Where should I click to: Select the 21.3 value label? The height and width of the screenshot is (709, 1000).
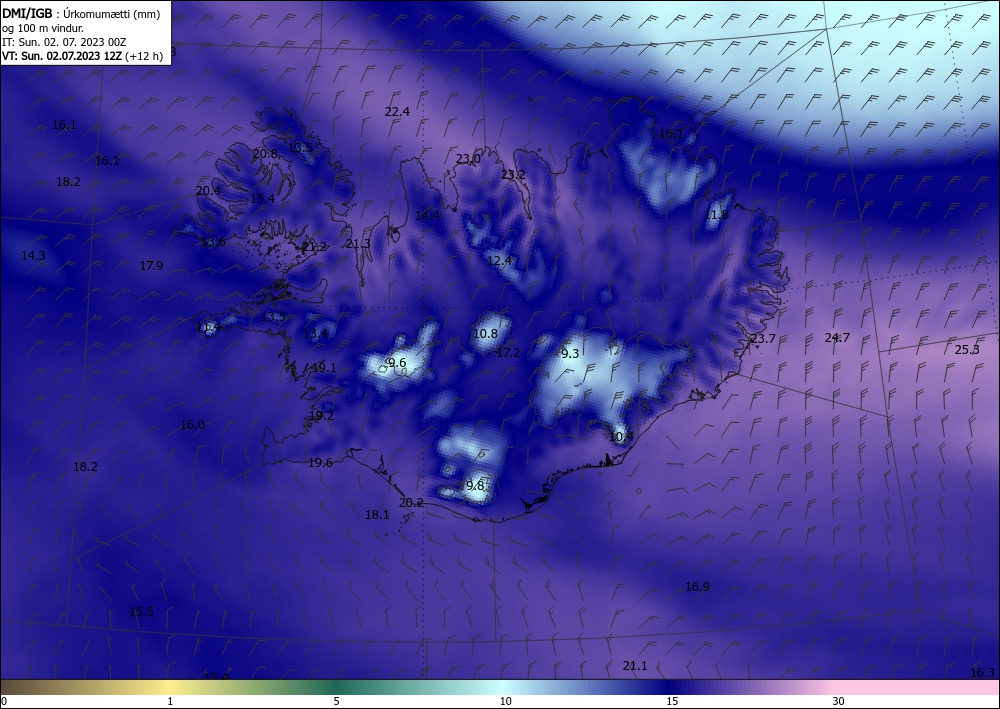tap(358, 244)
